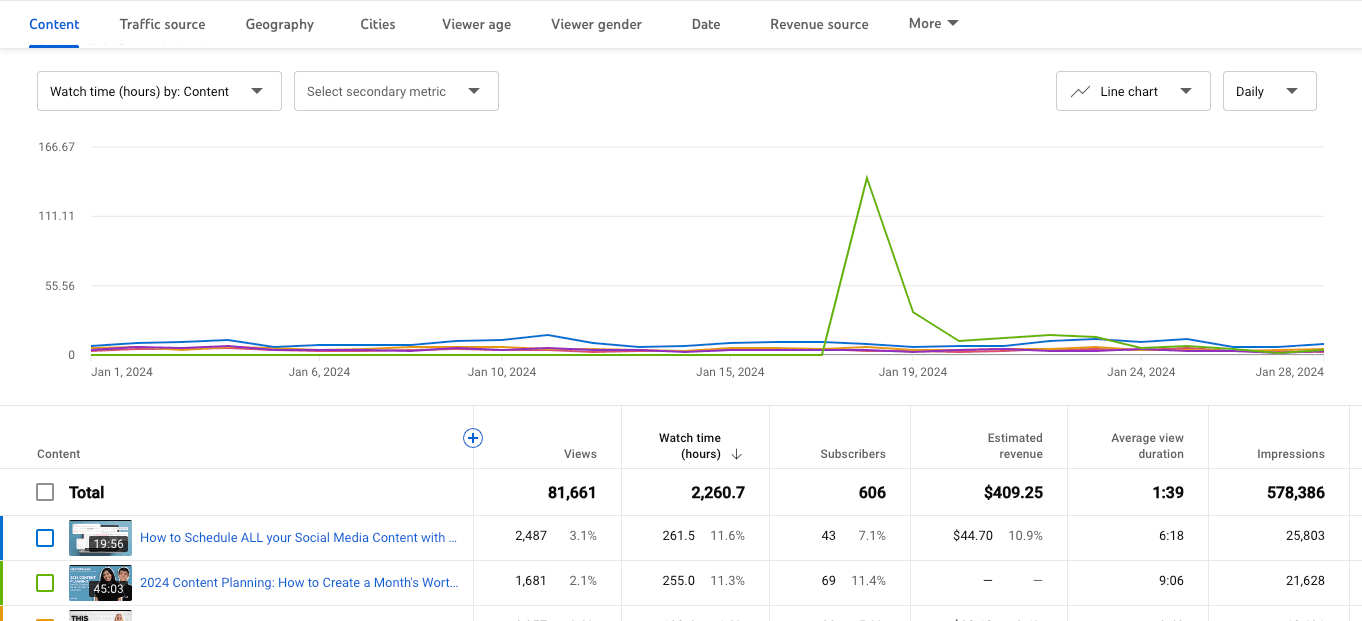The image size is (1362, 621).
Task: Click the sort arrow on Watch time column
Action: [737, 454]
